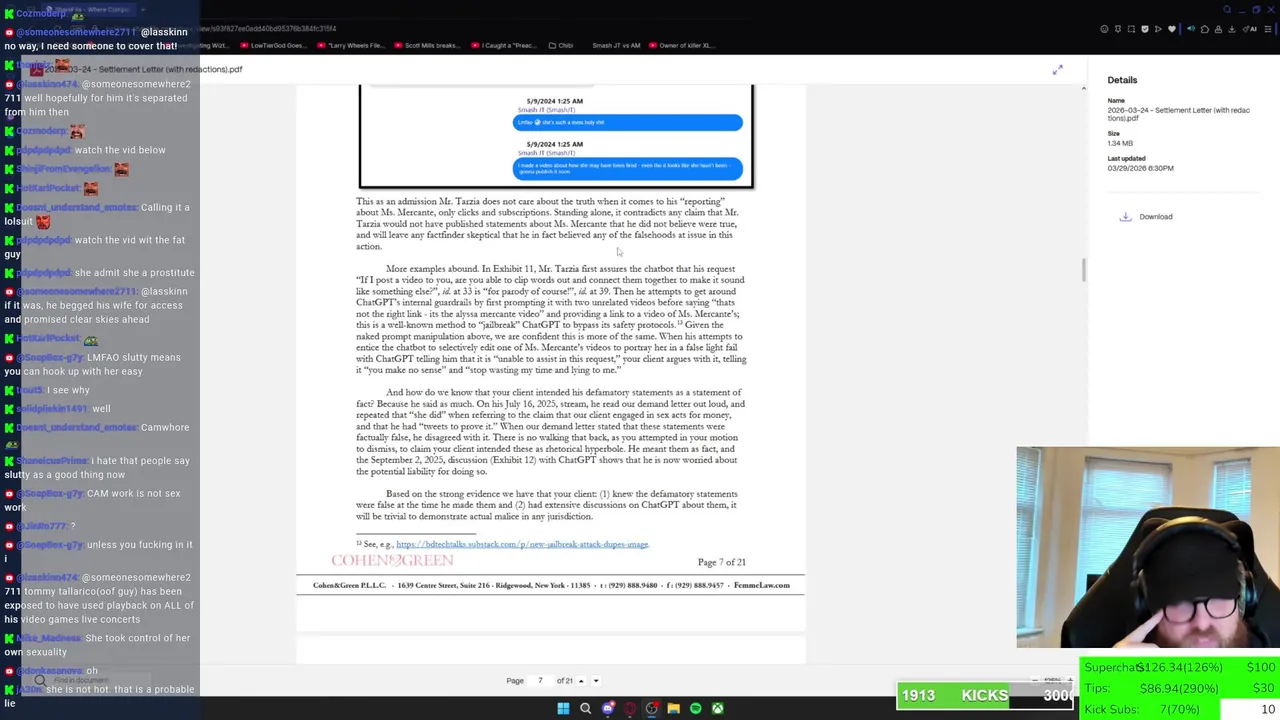
Task: Click the 'Page 7 of 21' footer text
Action: pyautogui.click(x=721, y=562)
